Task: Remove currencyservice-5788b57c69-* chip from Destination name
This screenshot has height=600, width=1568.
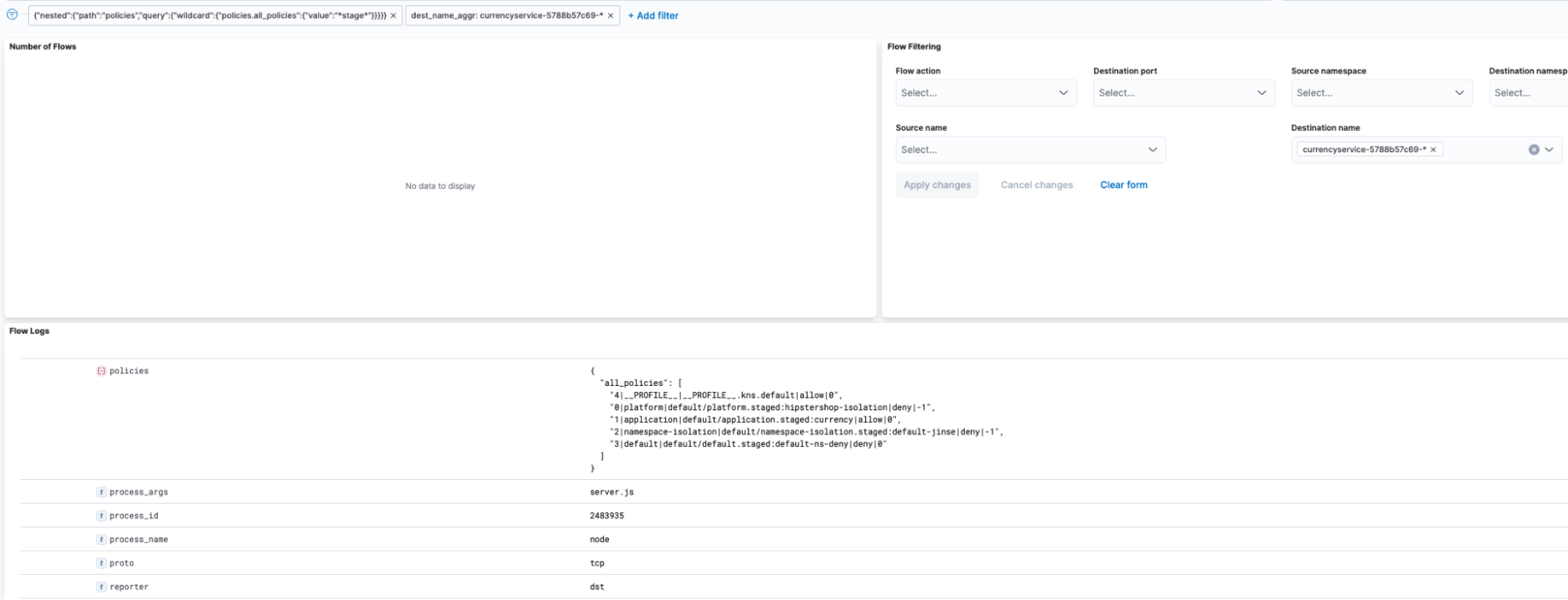Action: tap(1433, 150)
